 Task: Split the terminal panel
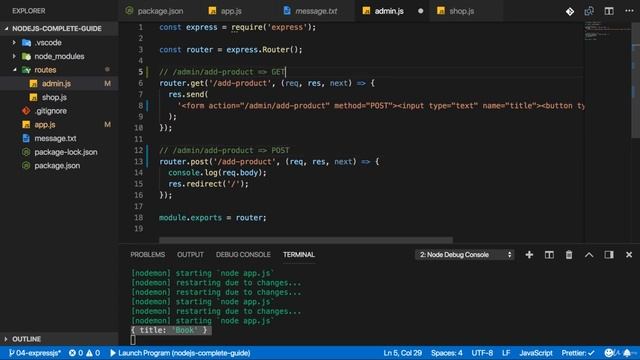click(549, 255)
